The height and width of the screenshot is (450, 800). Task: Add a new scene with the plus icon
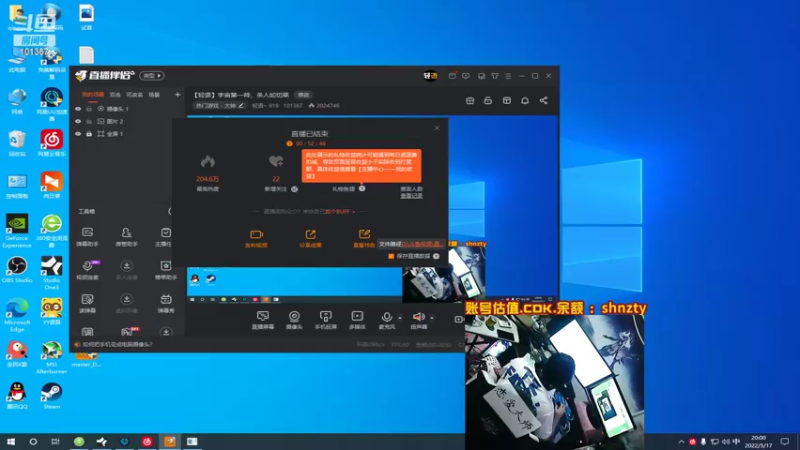coord(178,94)
